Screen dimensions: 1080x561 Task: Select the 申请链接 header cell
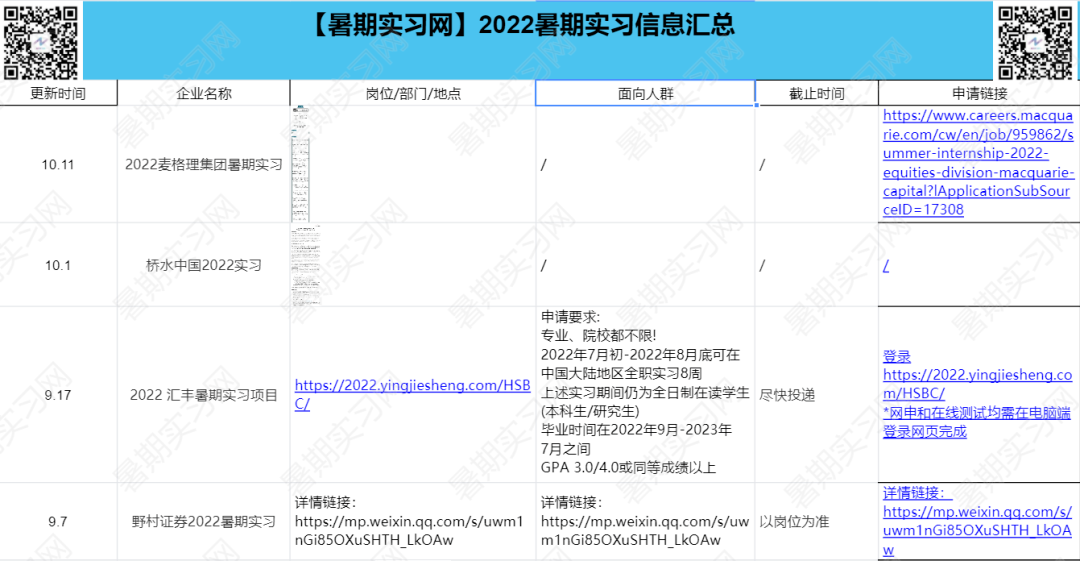coord(979,94)
